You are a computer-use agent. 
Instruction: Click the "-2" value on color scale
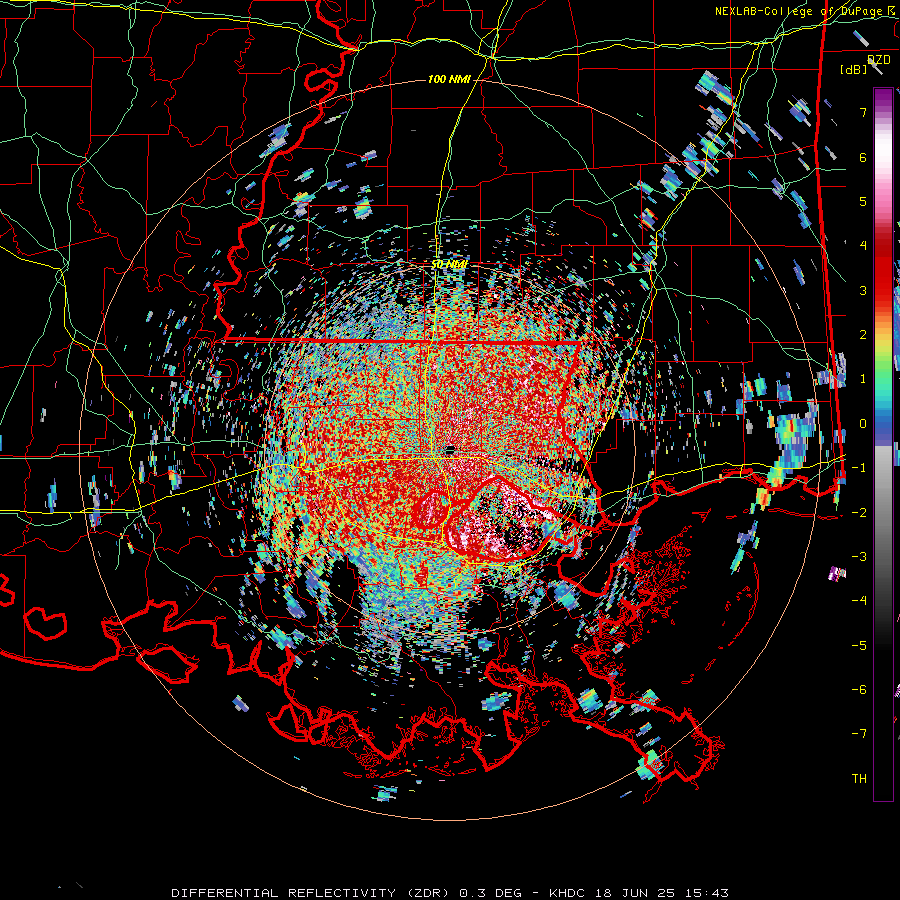pos(859,512)
